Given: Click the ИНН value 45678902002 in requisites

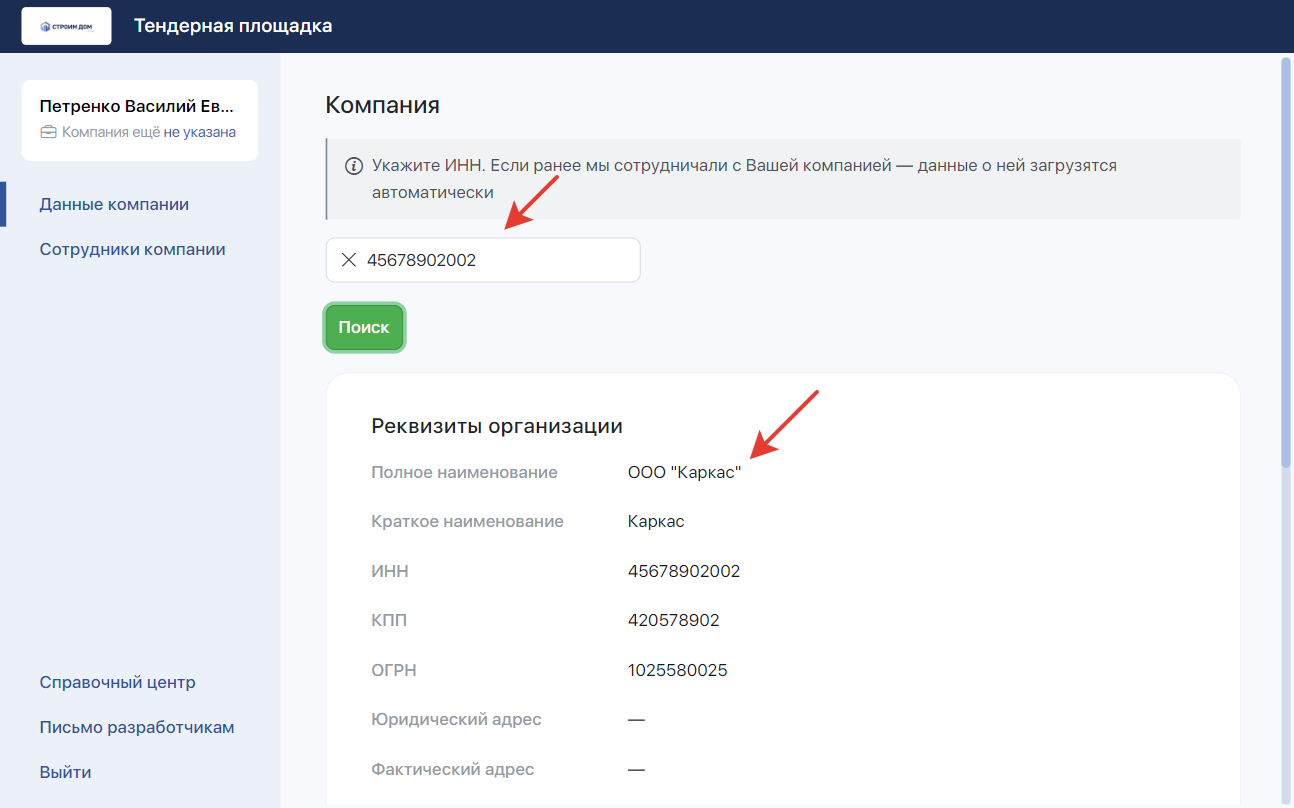Looking at the screenshot, I should [684, 571].
